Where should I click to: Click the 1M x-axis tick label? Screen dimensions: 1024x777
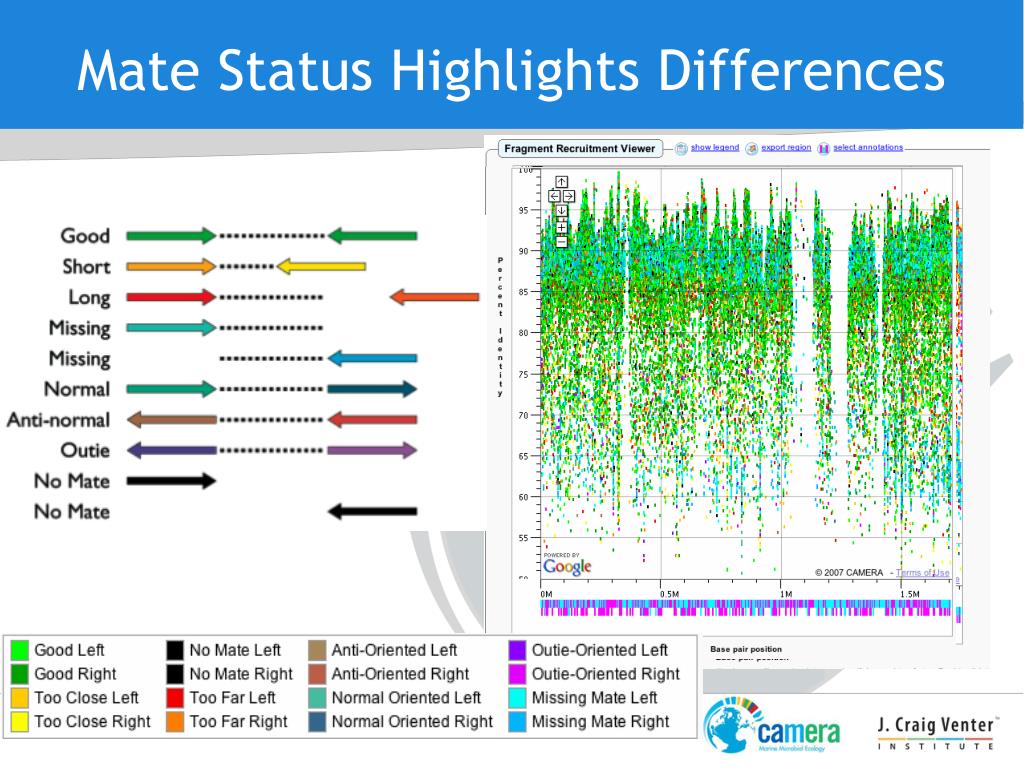click(786, 594)
